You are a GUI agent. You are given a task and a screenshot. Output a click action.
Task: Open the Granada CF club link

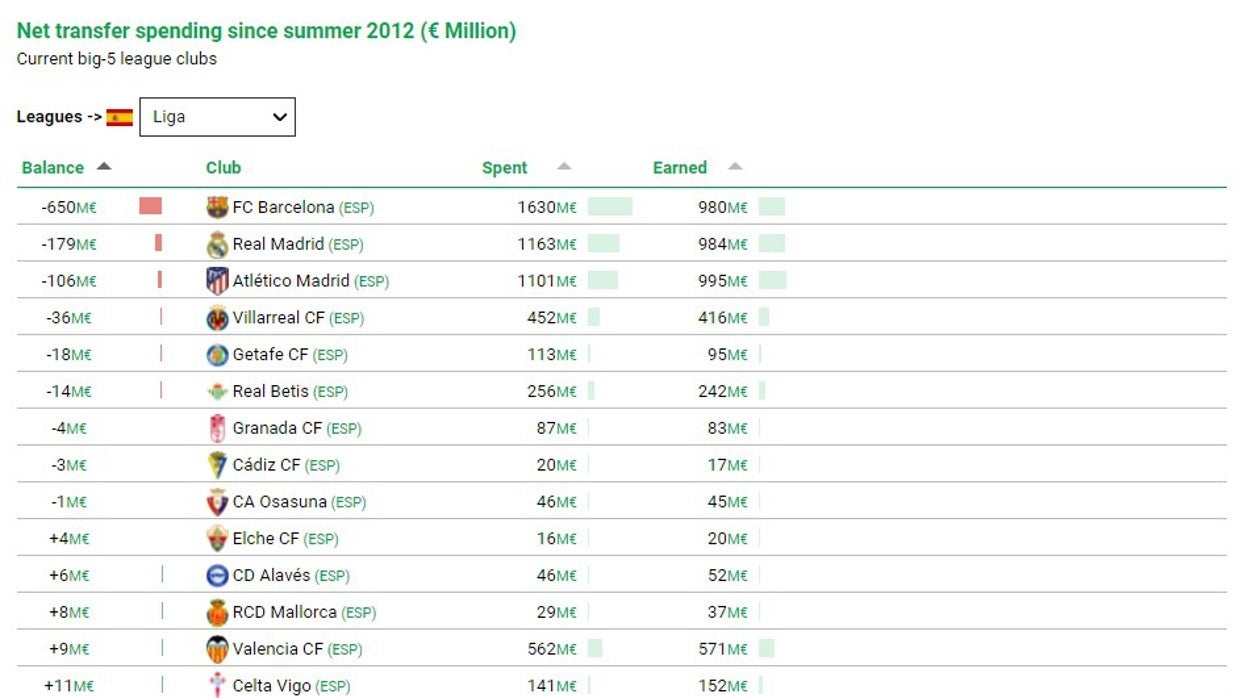(x=277, y=428)
